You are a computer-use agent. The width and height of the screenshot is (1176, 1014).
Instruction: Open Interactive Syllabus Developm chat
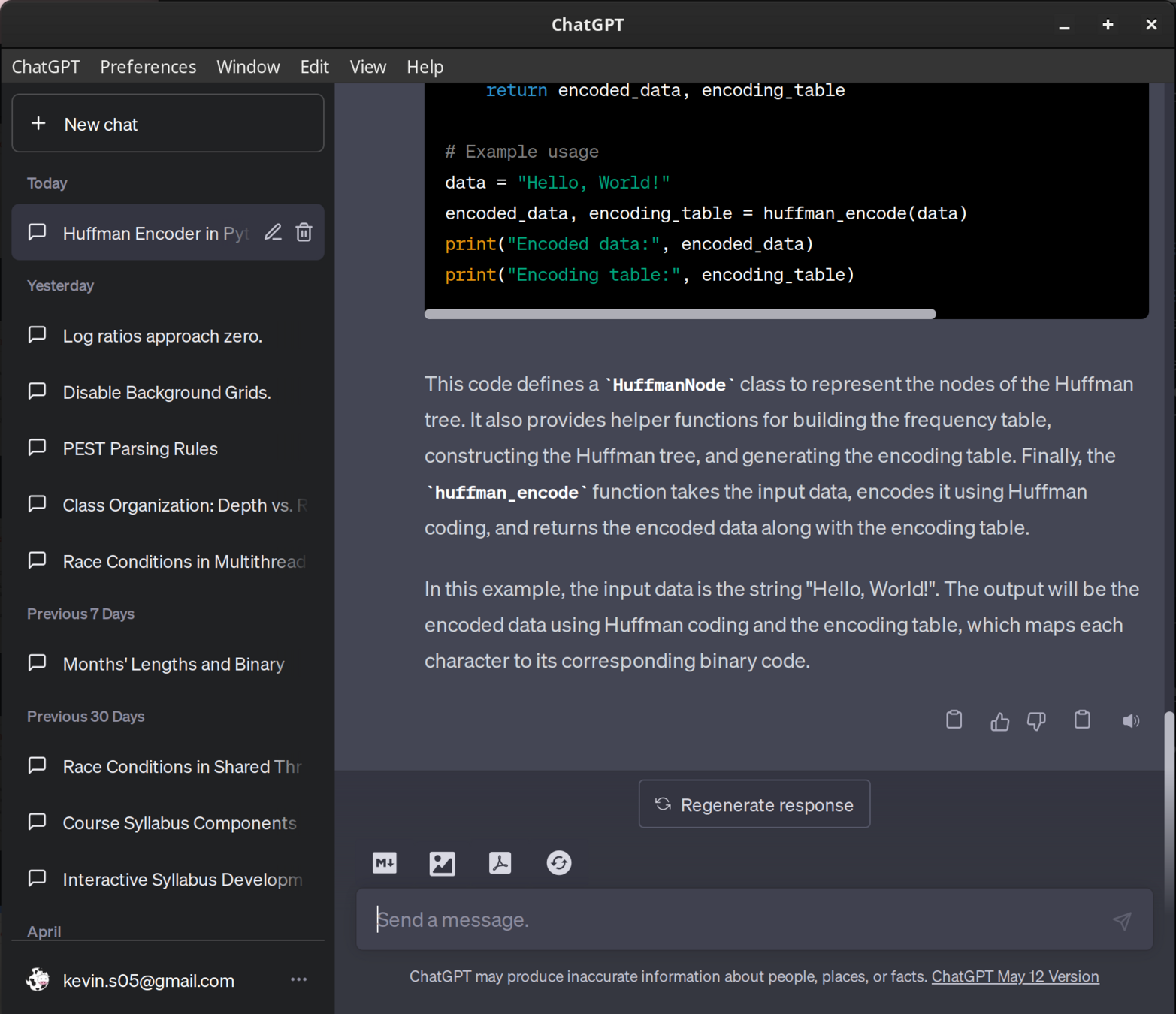point(168,879)
